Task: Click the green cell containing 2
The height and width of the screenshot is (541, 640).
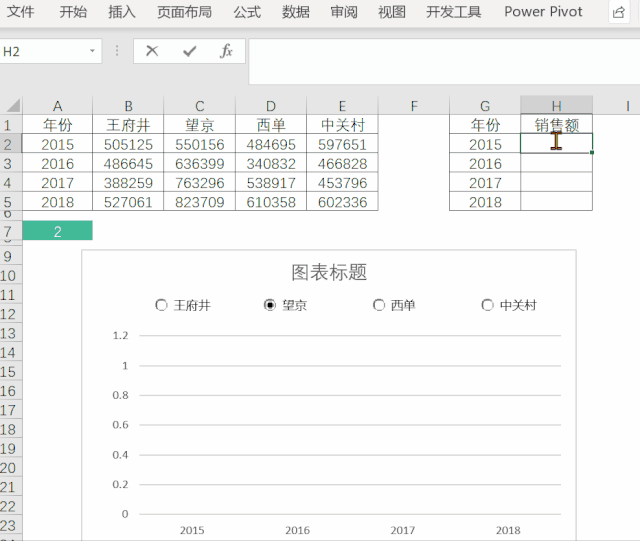Action: [58, 231]
